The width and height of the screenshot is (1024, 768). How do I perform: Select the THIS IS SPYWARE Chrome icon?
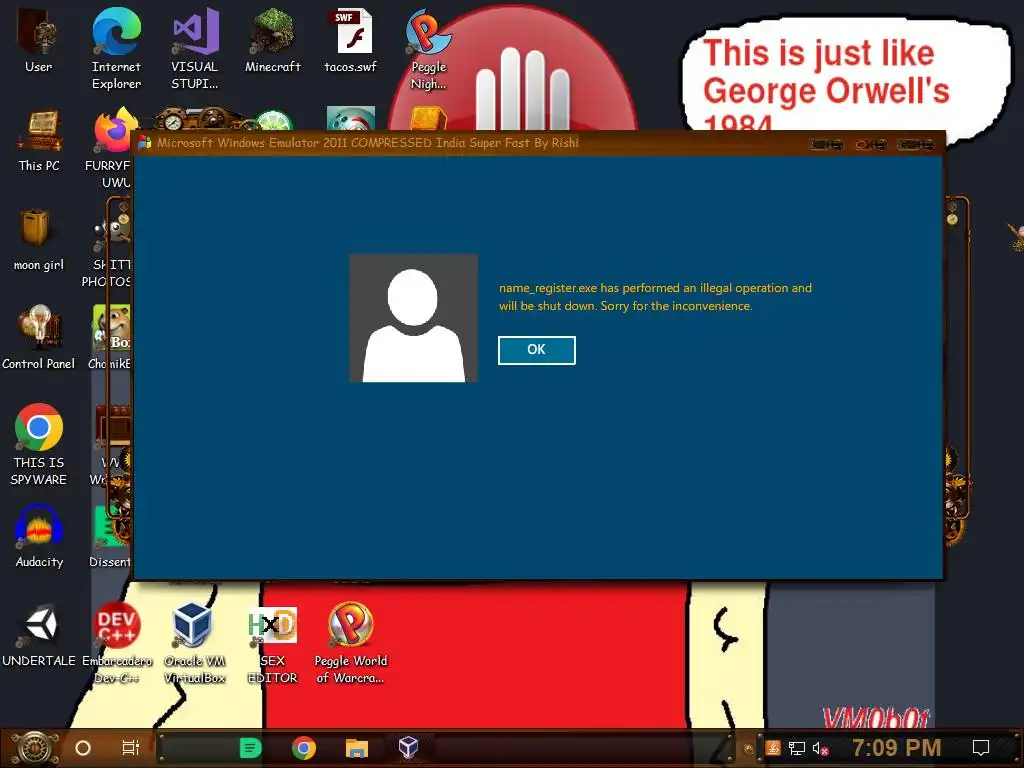[39, 445]
